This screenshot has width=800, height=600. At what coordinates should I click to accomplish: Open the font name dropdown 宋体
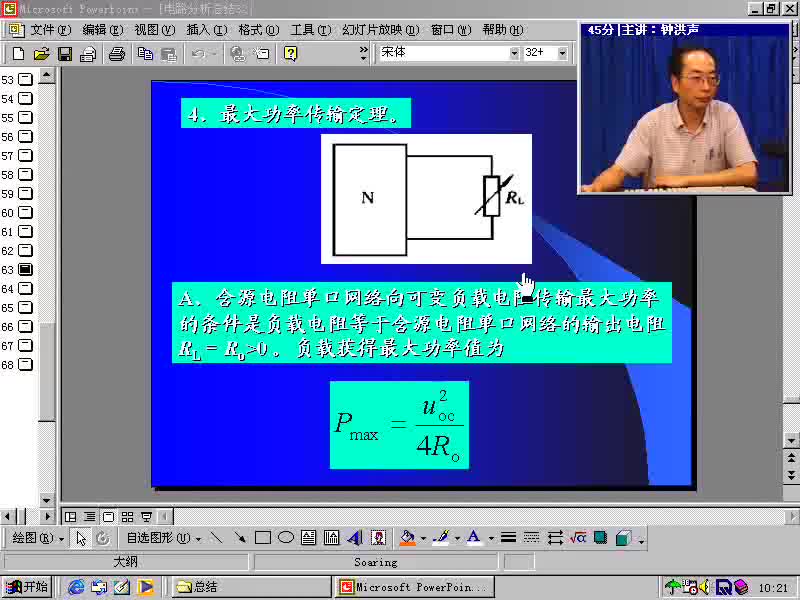514,53
